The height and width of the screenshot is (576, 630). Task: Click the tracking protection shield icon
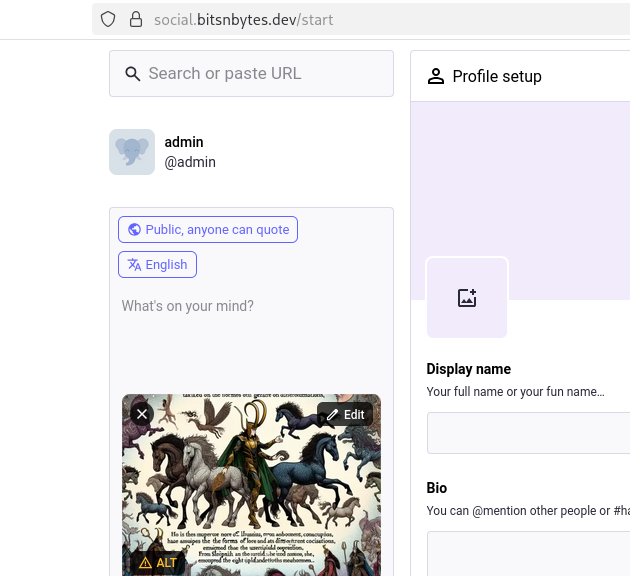(110, 19)
